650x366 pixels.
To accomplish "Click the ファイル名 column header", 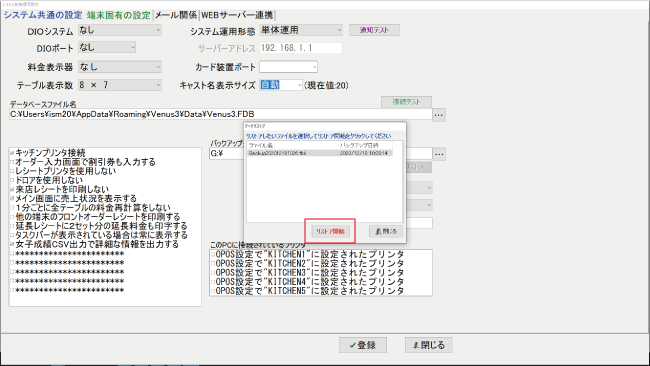I will click(293, 145).
